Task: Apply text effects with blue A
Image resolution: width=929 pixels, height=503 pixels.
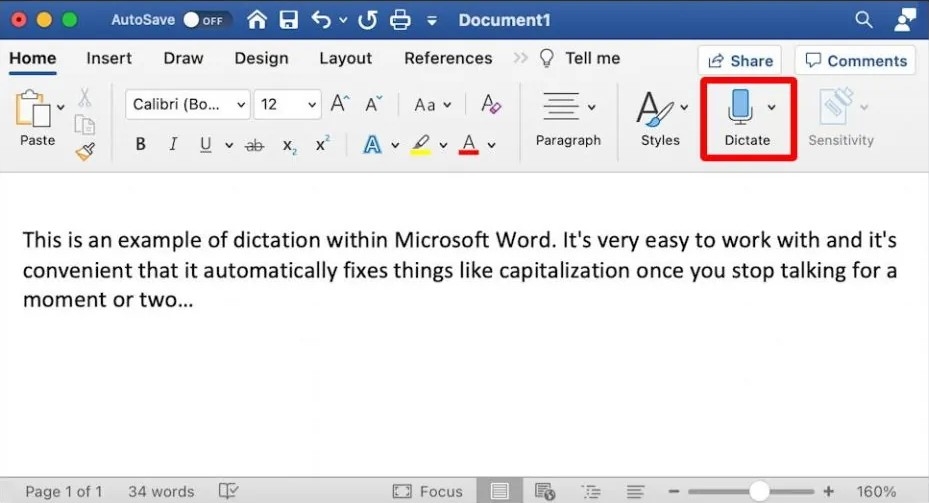Action: point(372,144)
